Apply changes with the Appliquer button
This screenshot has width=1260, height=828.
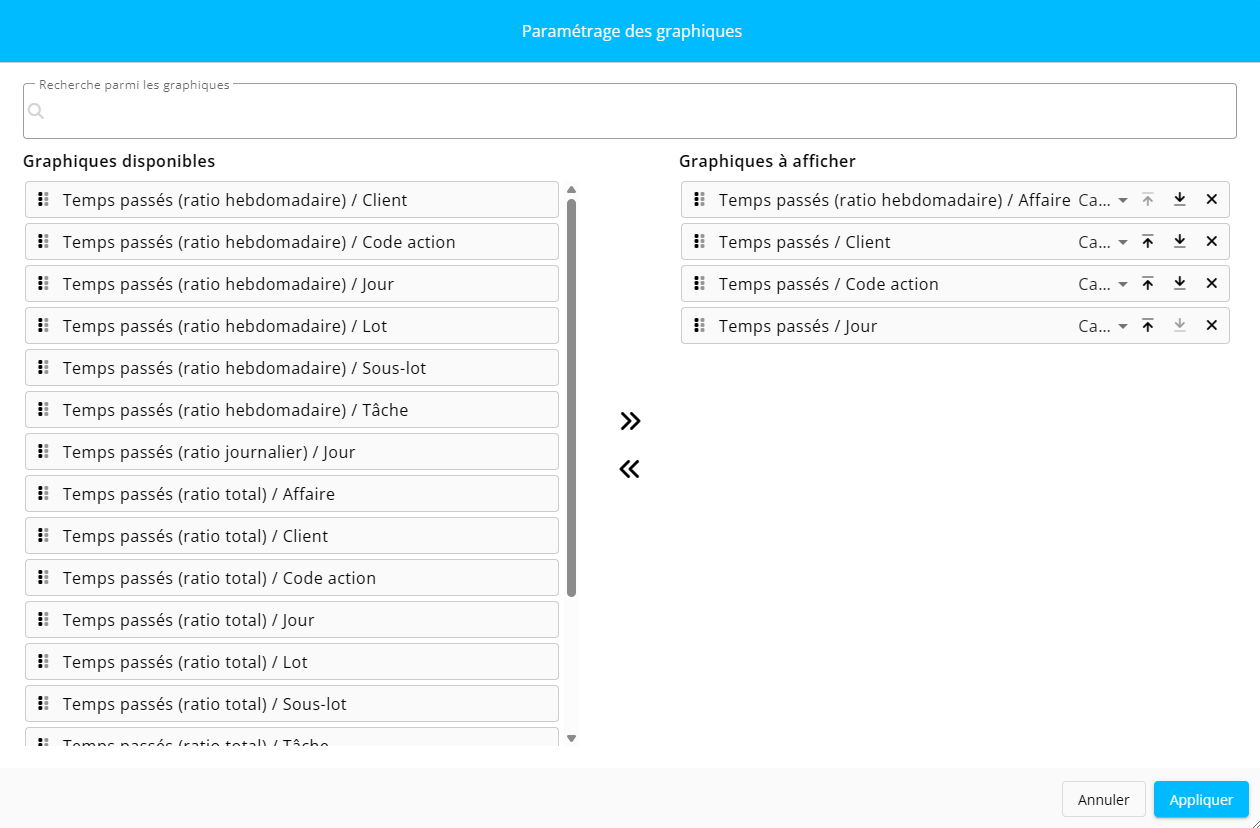[x=1201, y=799]
